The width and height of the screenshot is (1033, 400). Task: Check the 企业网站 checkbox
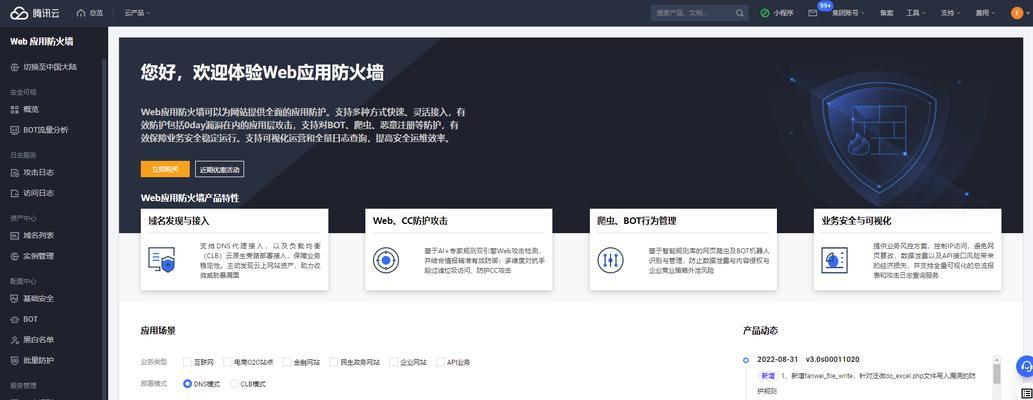393,362
